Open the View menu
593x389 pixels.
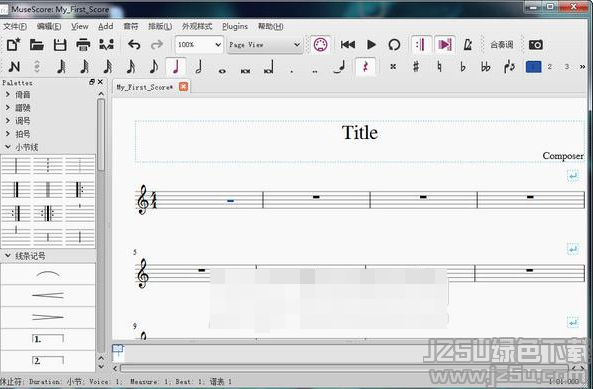click(80, 26)
